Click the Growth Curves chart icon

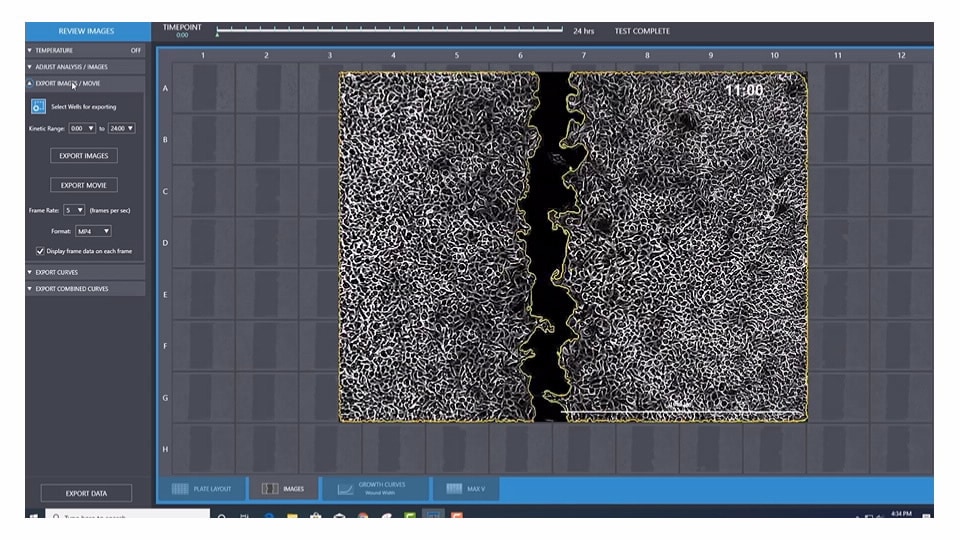click(345, 489)
